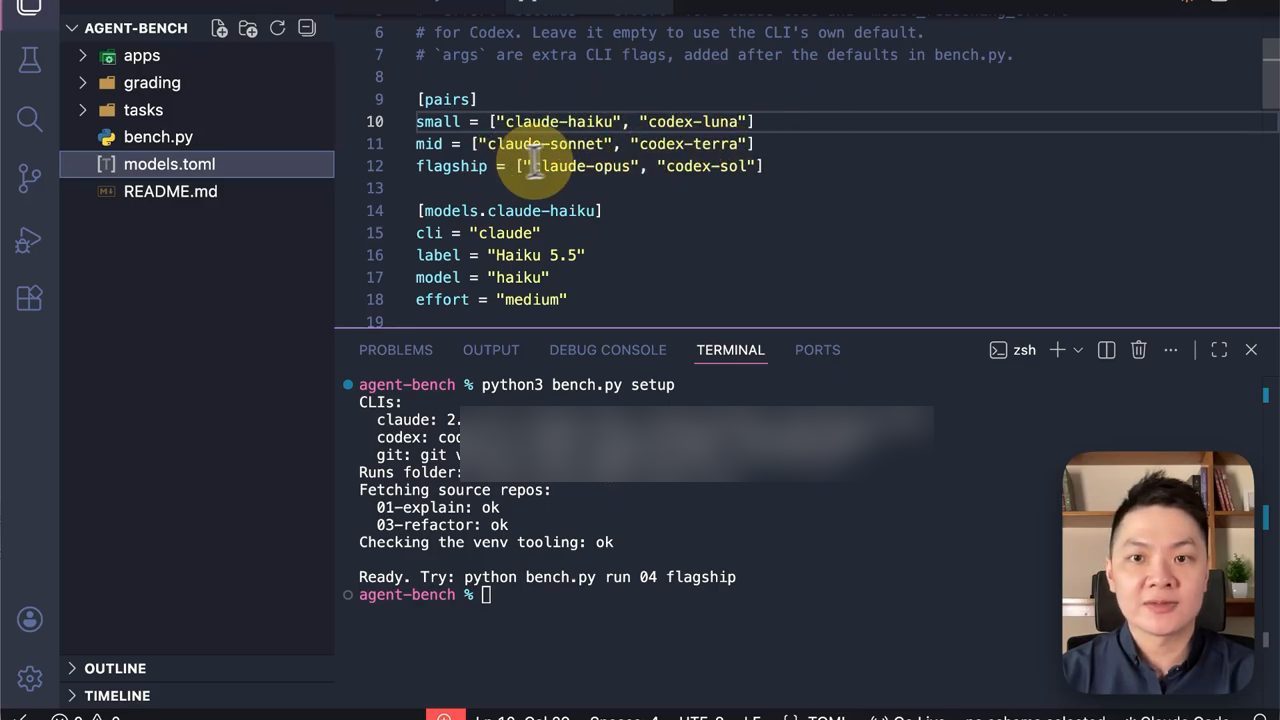
Task: Open the Run and Debug view
Action: (29, 239)
